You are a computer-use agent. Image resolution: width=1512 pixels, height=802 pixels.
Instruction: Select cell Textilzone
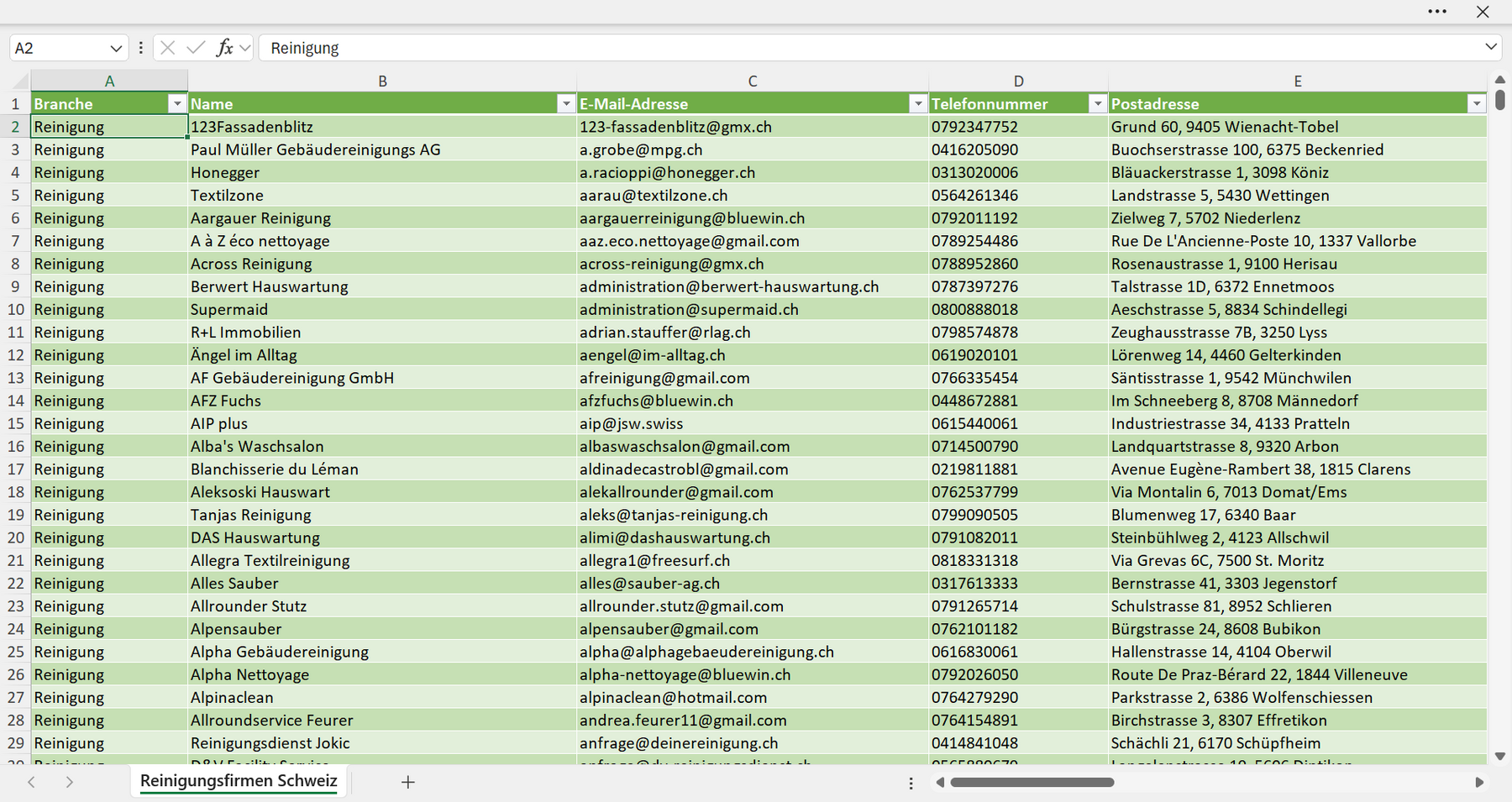point(382,195)
